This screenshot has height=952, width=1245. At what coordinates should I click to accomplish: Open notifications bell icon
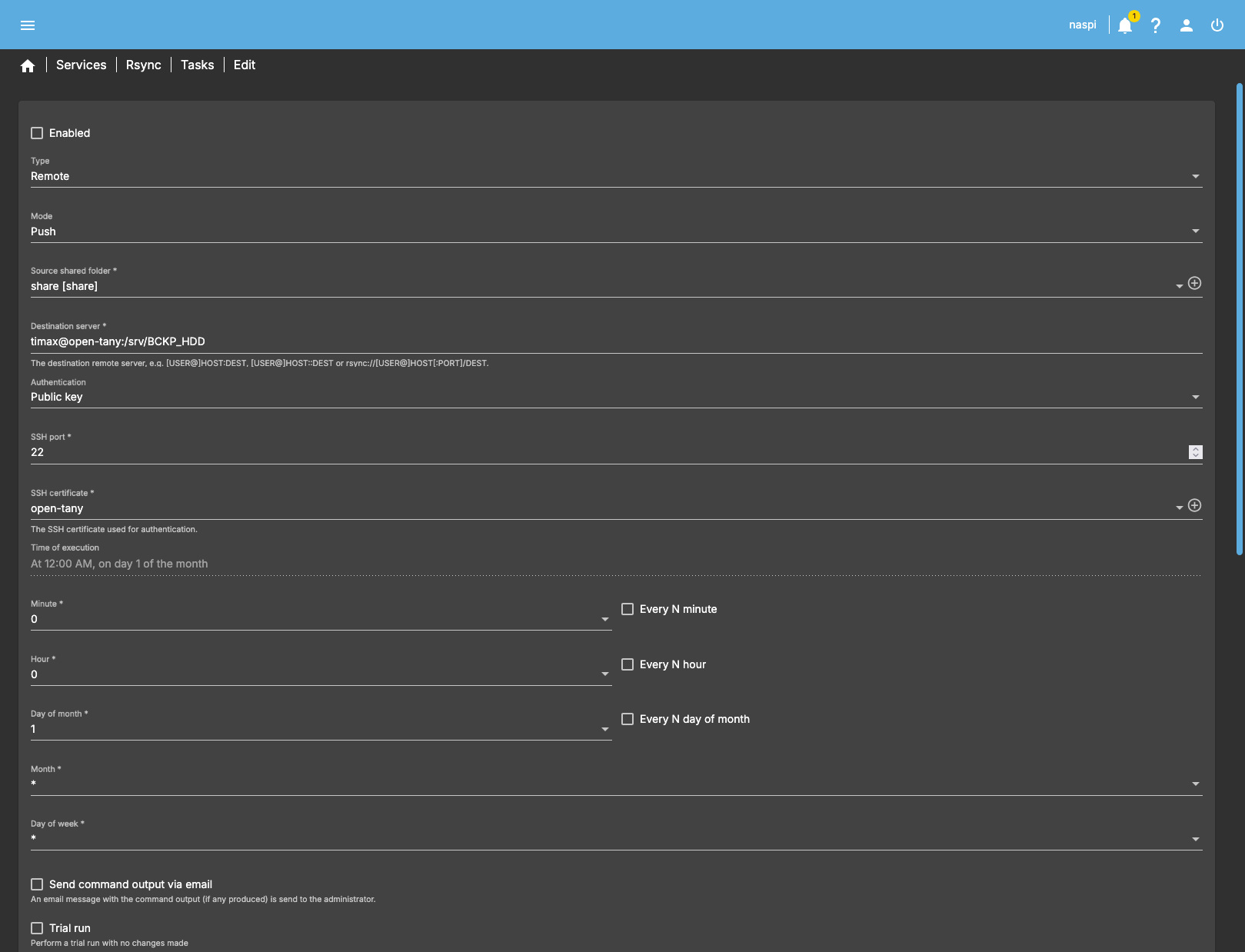click(x=1125, y=25)
